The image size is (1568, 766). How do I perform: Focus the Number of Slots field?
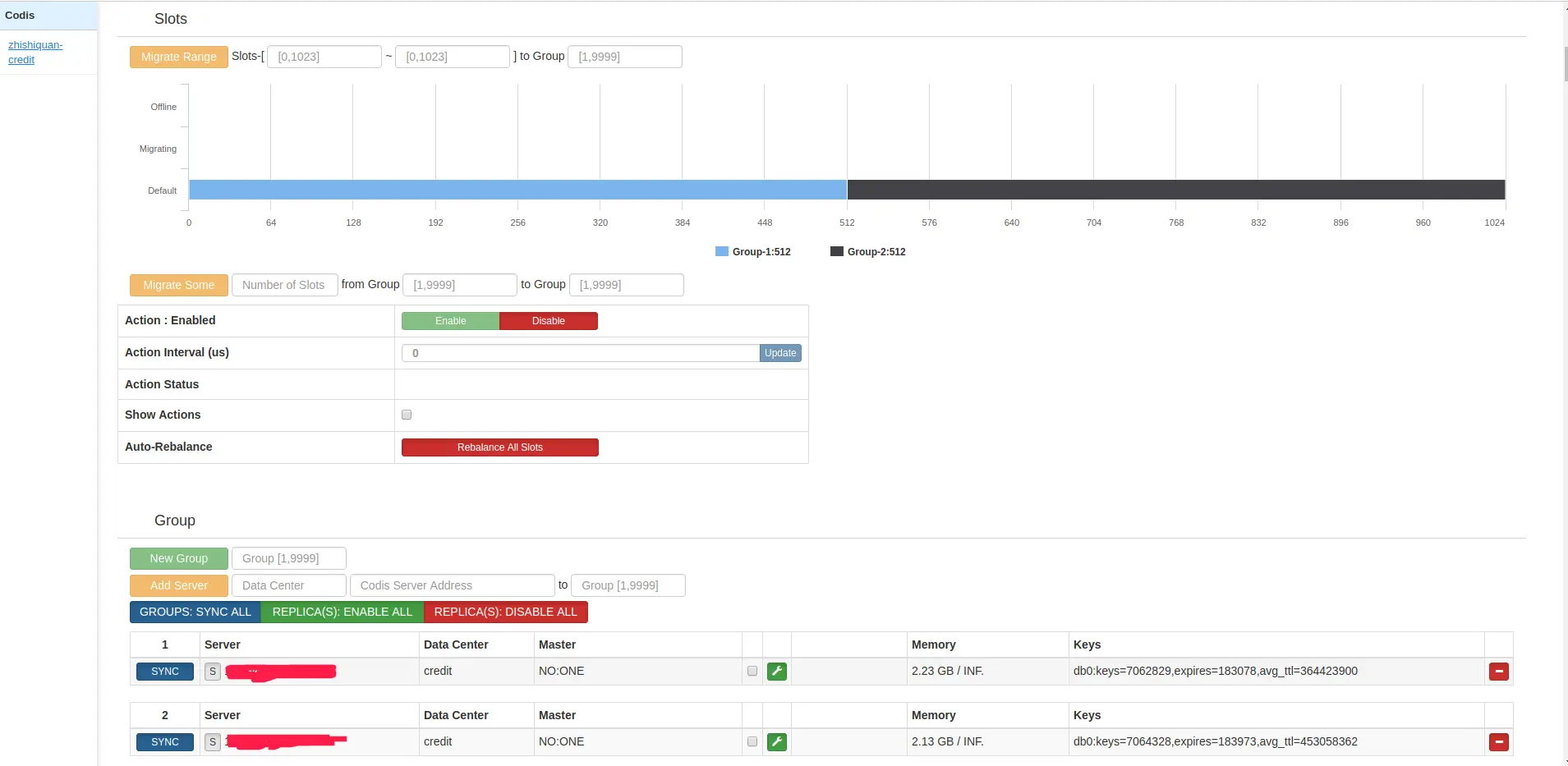pyautogui.click(x=284, y=285)
